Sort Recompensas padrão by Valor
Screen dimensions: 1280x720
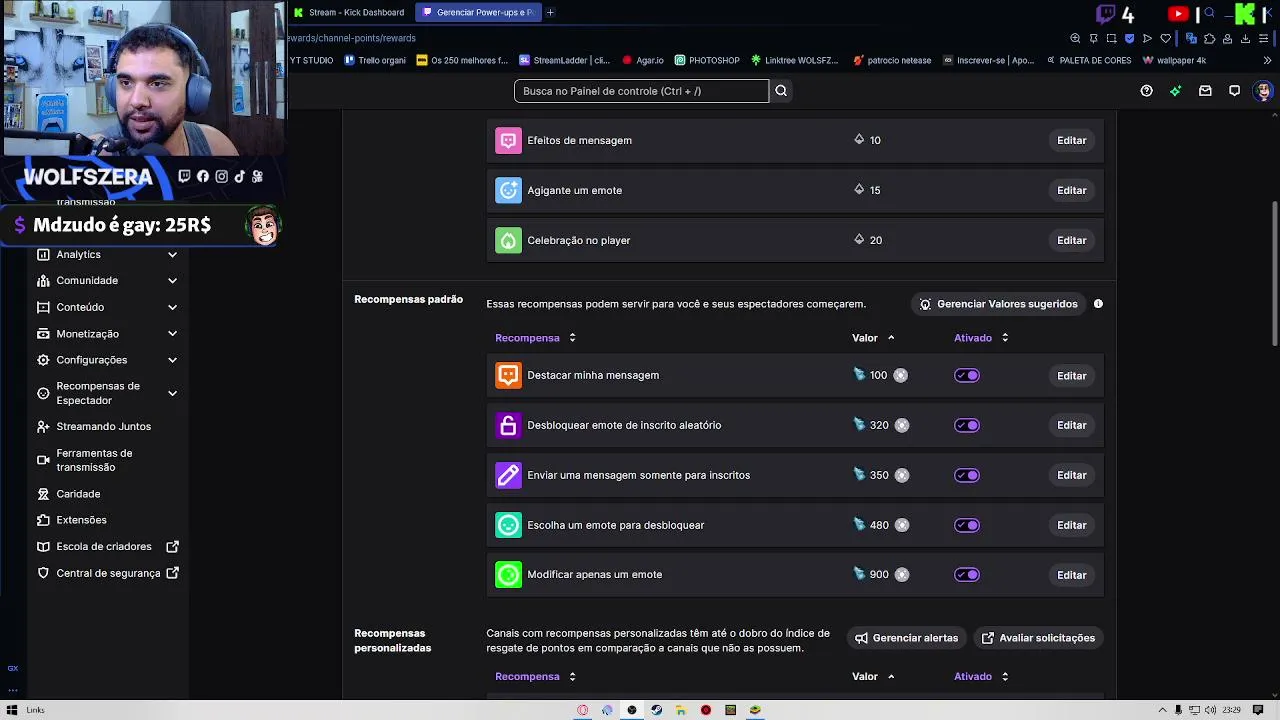pos(873,338)
